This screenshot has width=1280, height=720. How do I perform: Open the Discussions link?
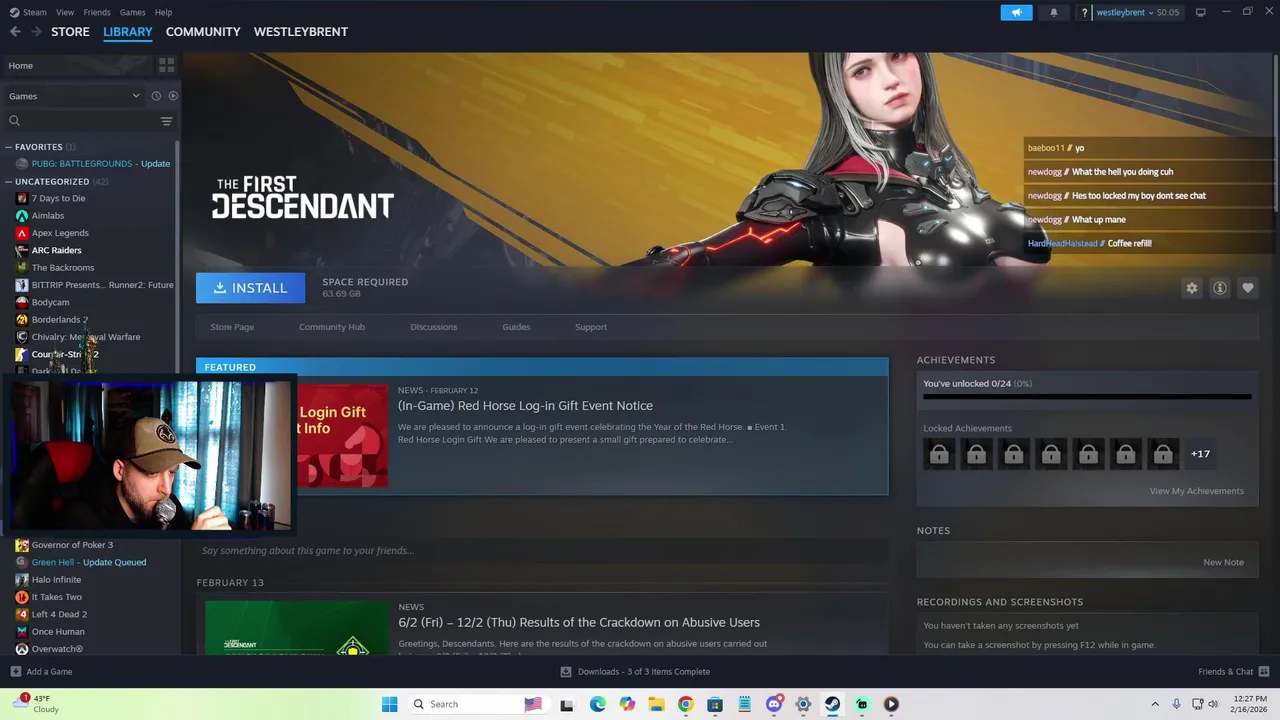tap(434, 327)
